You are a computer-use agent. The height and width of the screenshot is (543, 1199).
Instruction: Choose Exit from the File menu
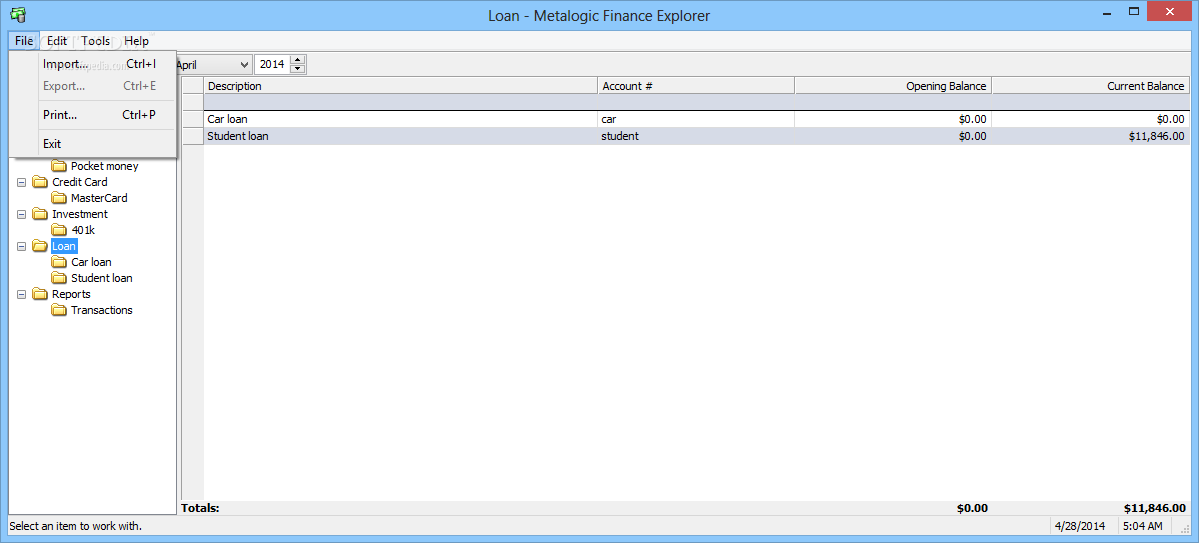click(93, 144)
